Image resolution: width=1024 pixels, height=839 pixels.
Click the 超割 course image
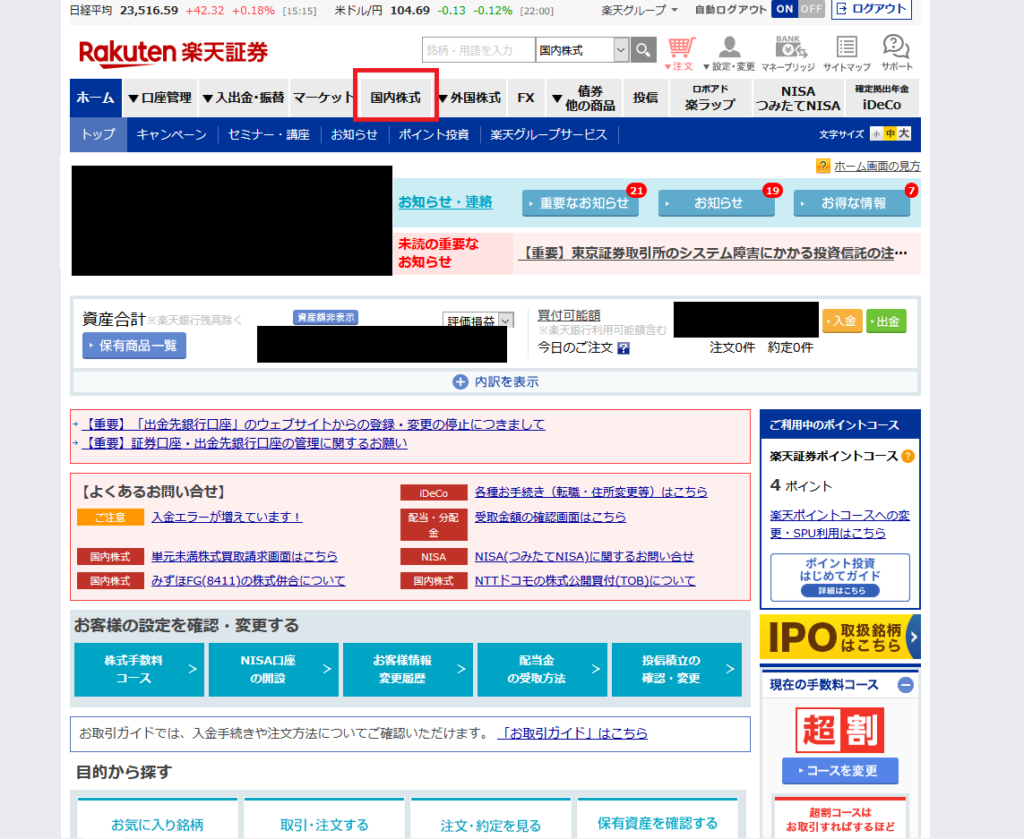(840, 730)
